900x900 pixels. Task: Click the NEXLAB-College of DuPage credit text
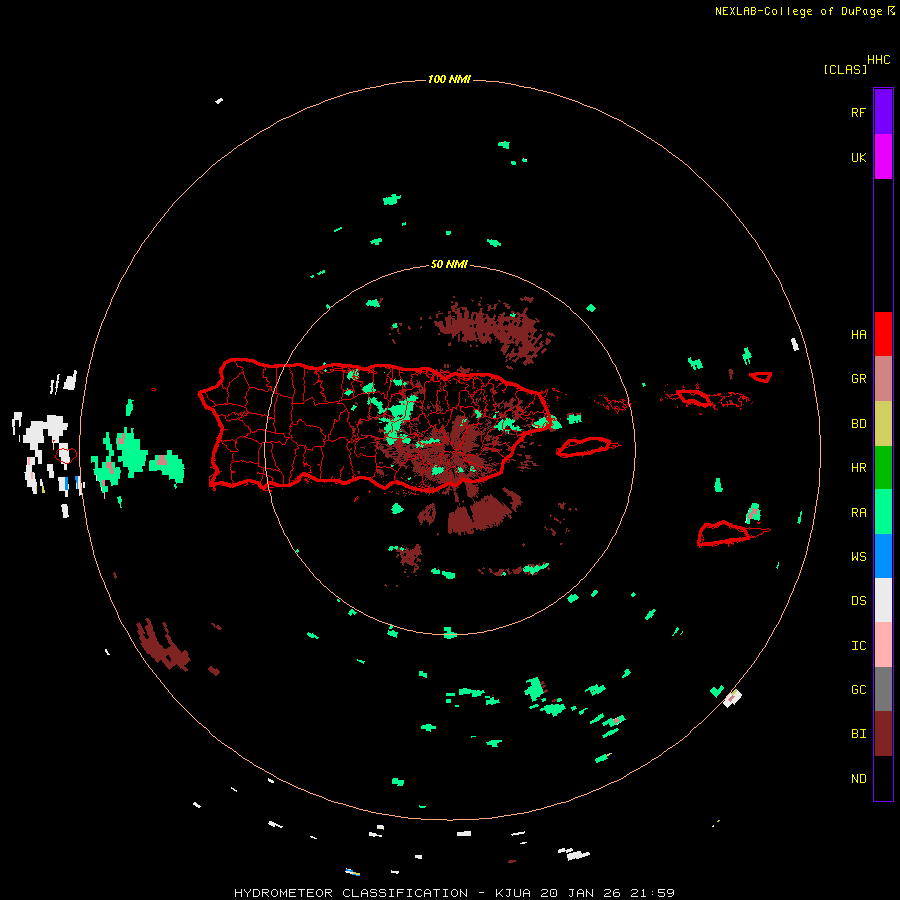point(804,11)
